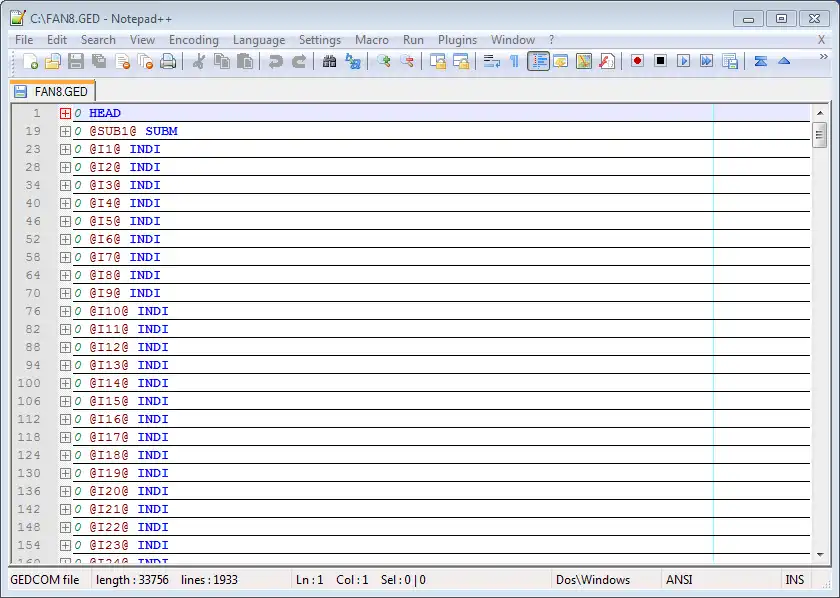
Task: Expand the @I16@ INDI fold marker
Action: point(65,419)
